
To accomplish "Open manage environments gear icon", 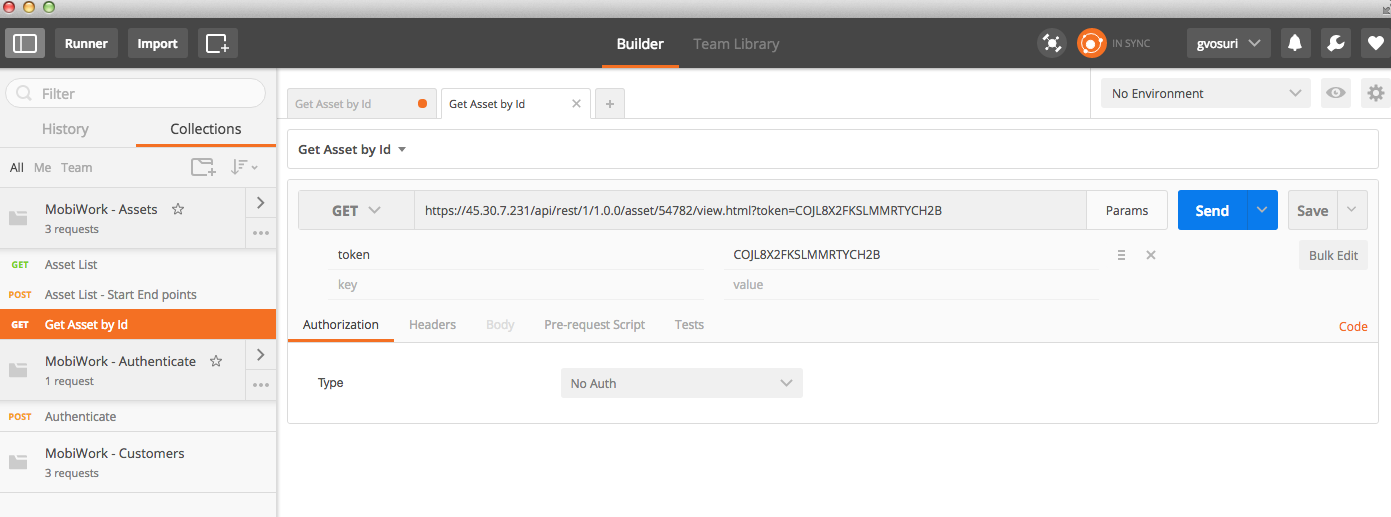I will [x=1376, y=93].
